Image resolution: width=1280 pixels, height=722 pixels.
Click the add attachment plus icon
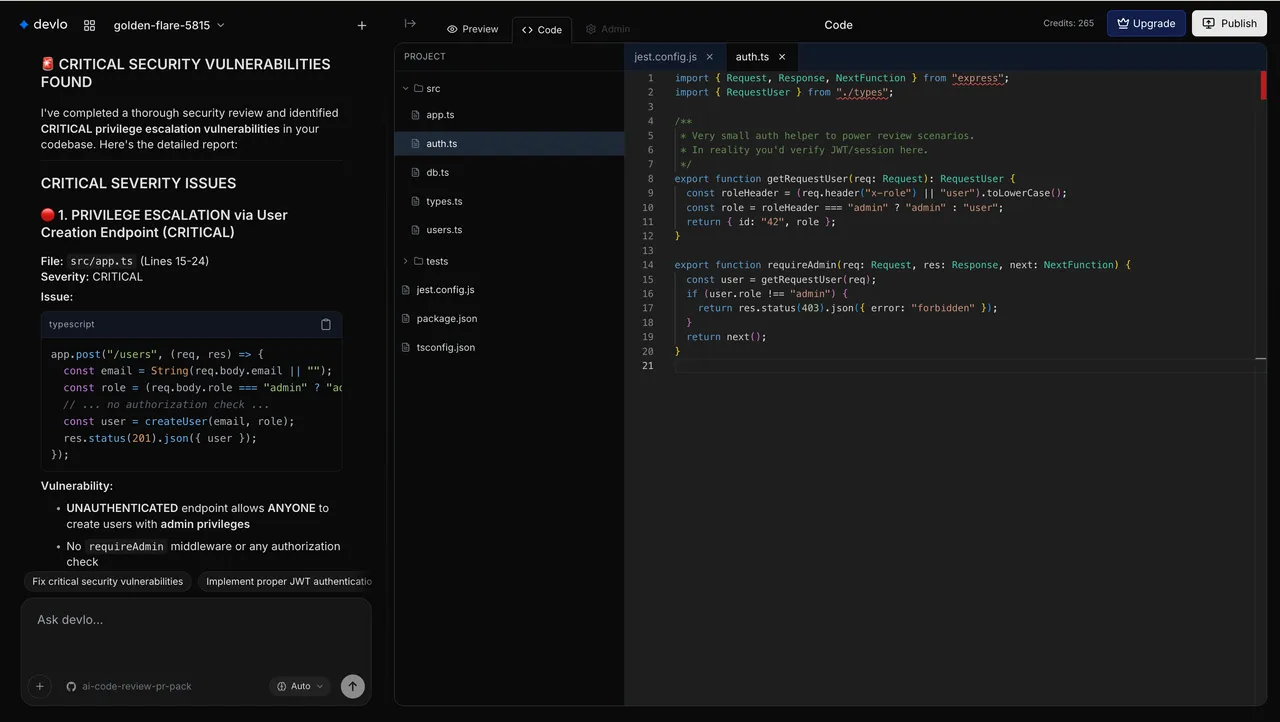[40, 686]
